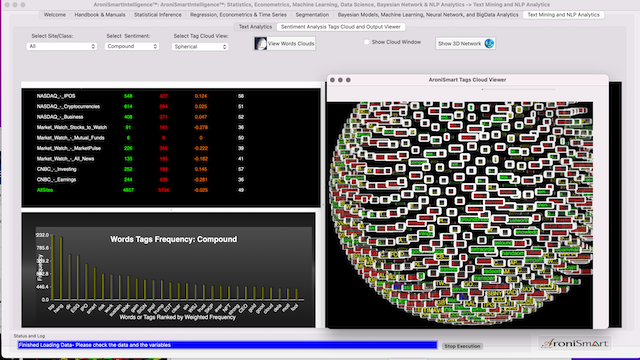The width and height of the screenshot is (640, 360).
Task: Go to the Statistical Inference tab
Action: [158, 15]
